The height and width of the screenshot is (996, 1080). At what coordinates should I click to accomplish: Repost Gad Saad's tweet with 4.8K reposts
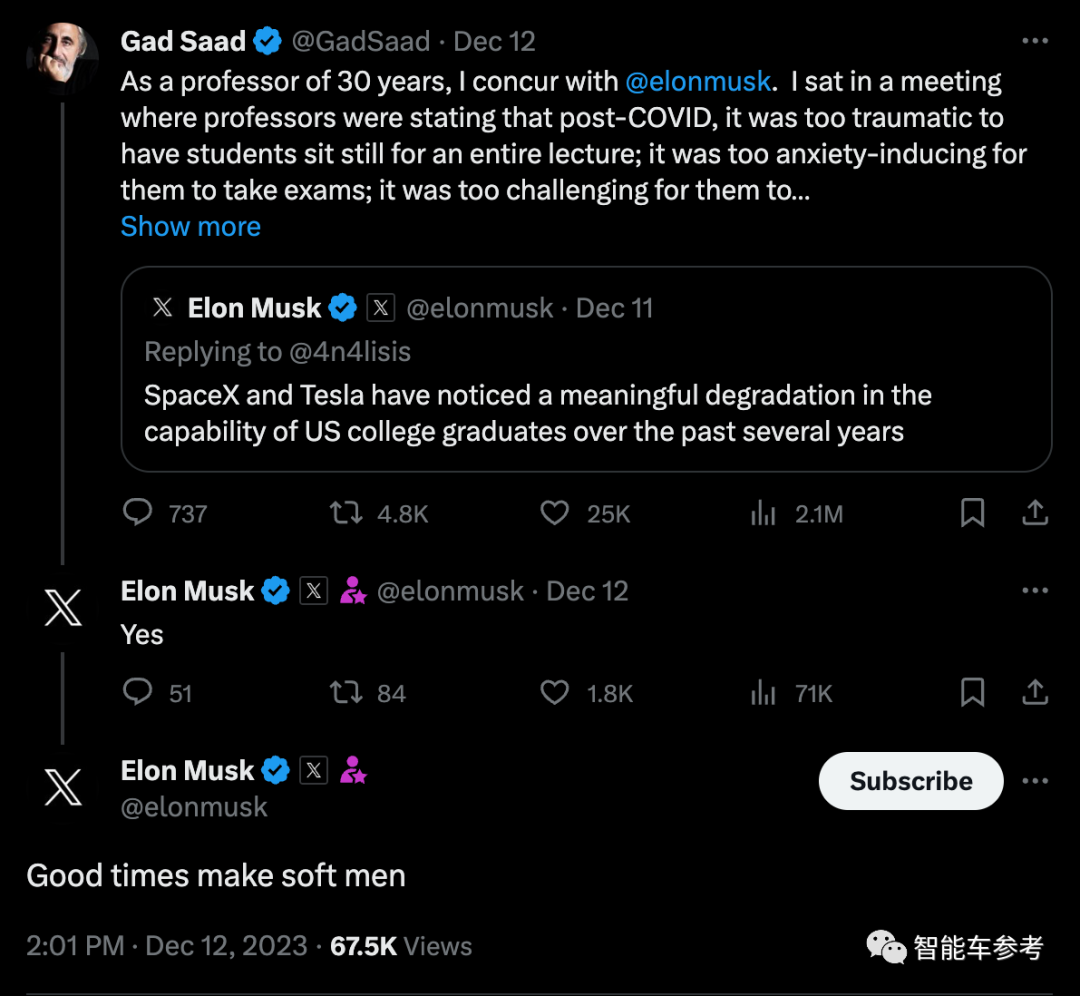click(x=346, y=513)
